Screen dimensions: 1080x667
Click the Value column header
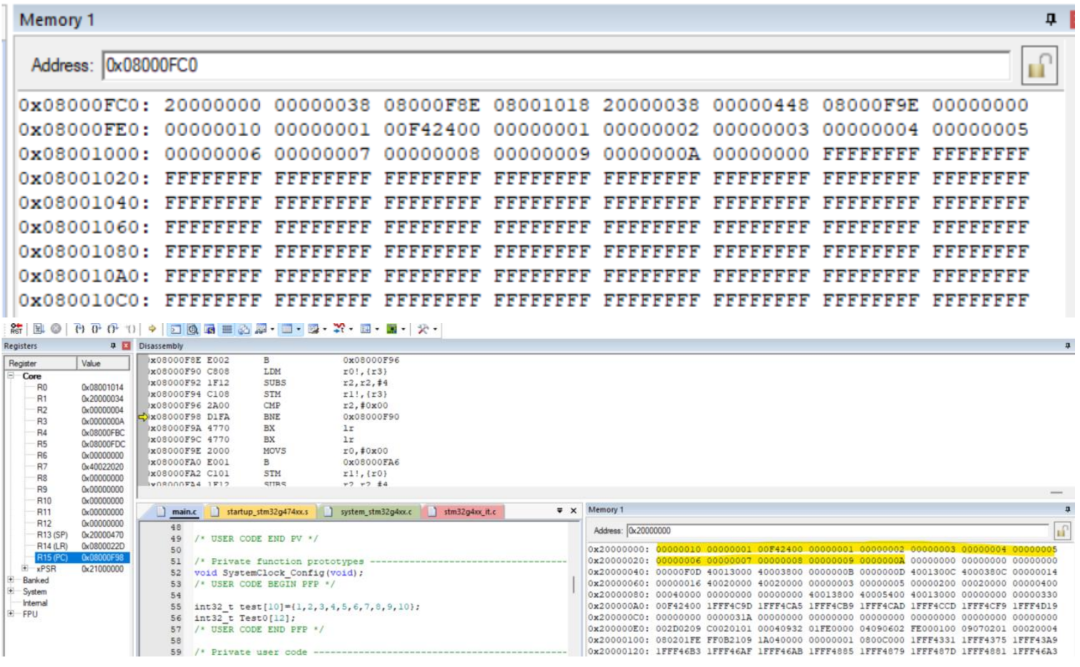(103, 363)
